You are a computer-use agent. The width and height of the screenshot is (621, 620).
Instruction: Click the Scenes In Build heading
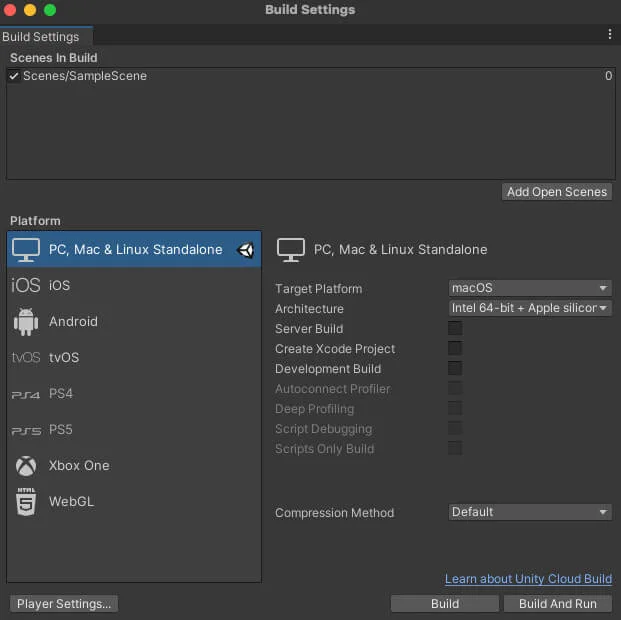point(53,58)
